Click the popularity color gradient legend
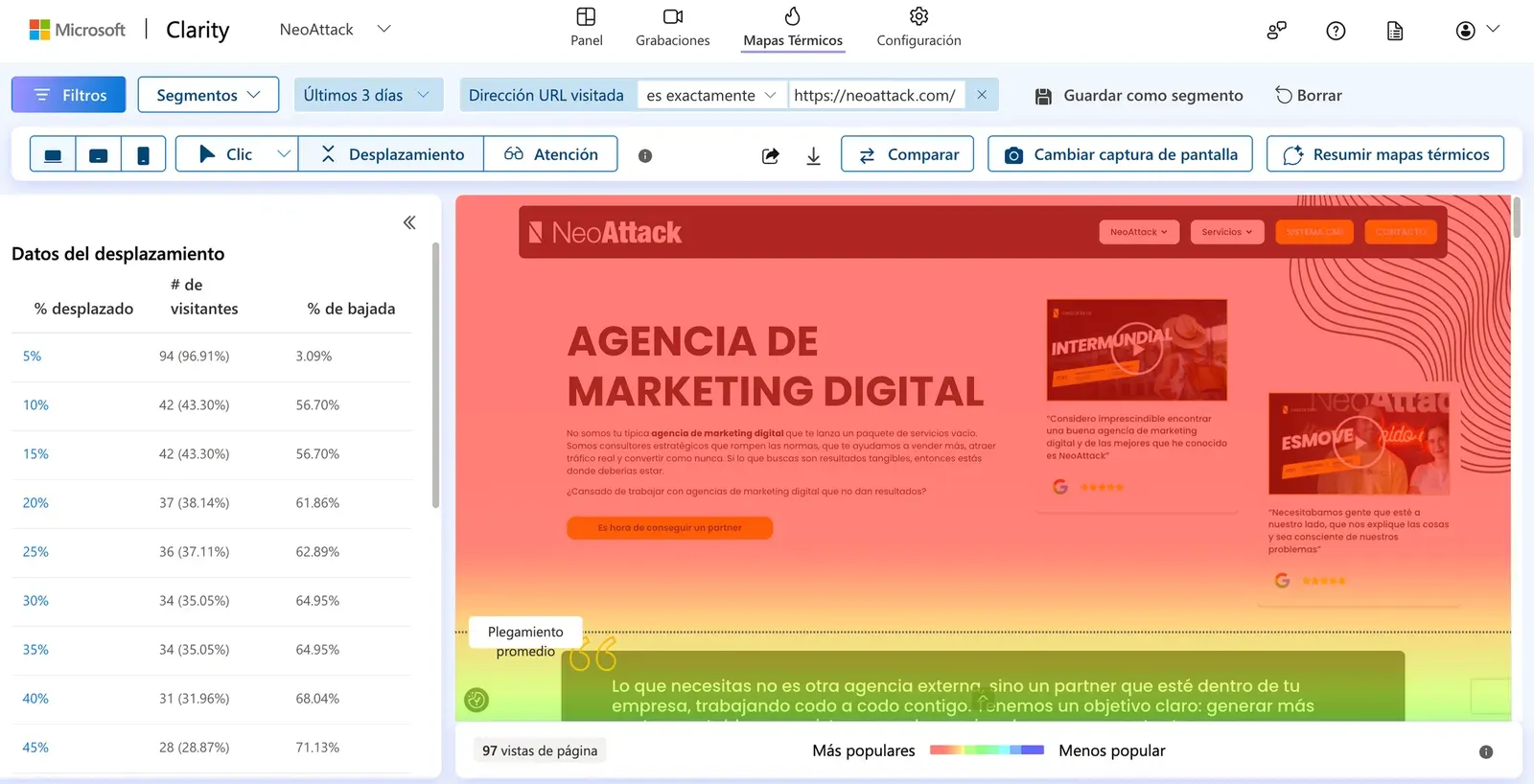1534x784 pixels. tap(987, 750)
